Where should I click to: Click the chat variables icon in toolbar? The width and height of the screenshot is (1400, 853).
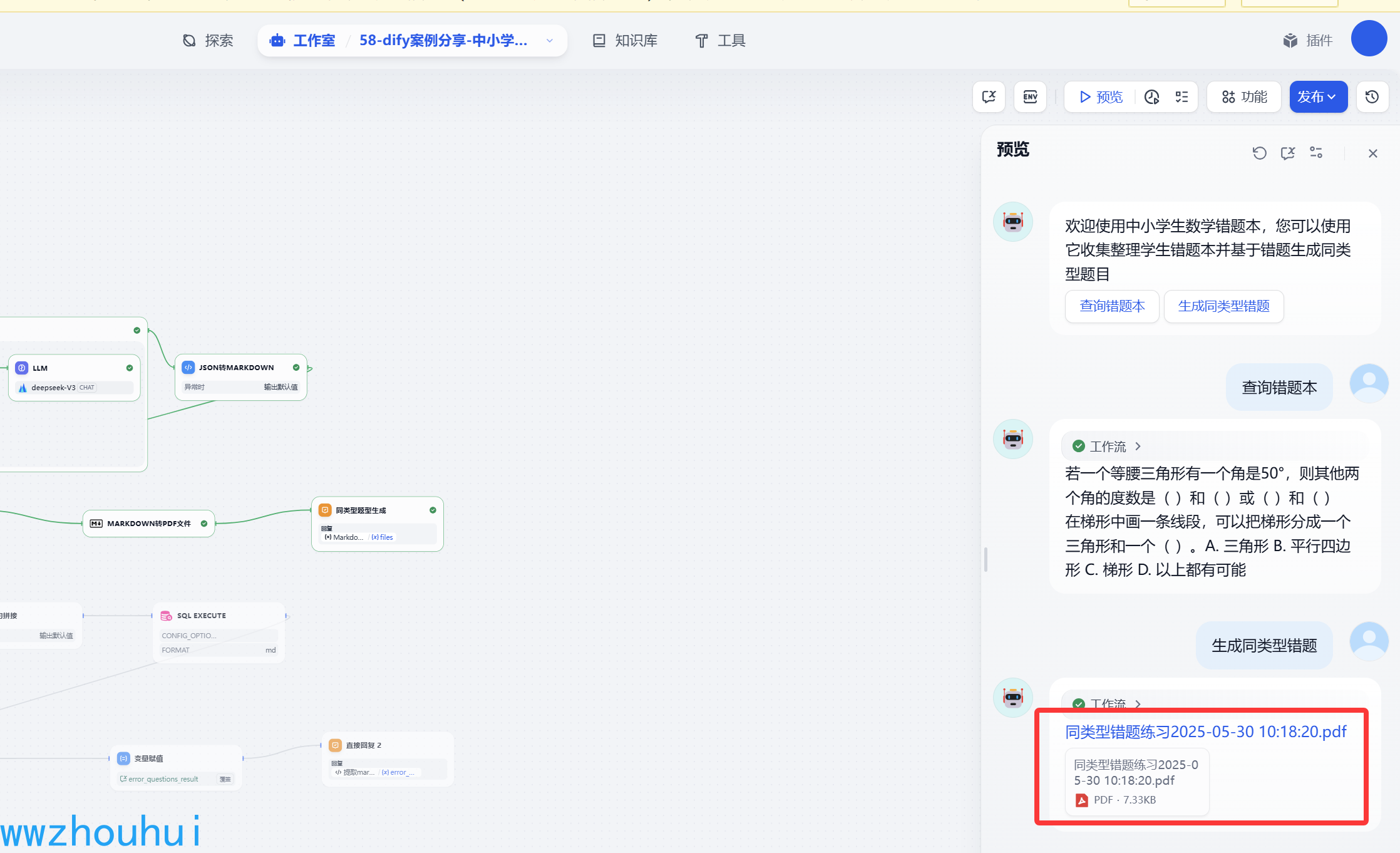(989, 97)
